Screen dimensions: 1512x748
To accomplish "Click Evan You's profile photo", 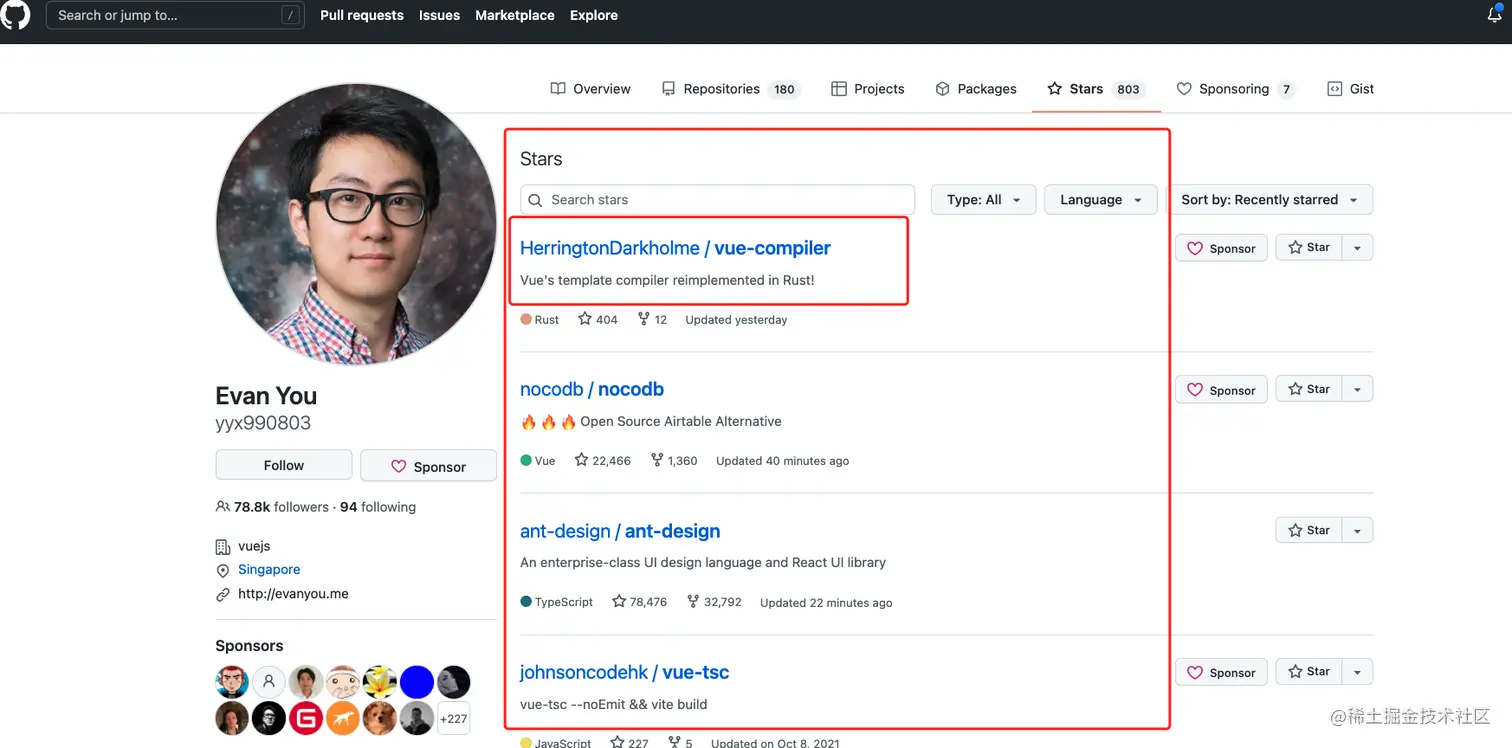I will (356, 224).
